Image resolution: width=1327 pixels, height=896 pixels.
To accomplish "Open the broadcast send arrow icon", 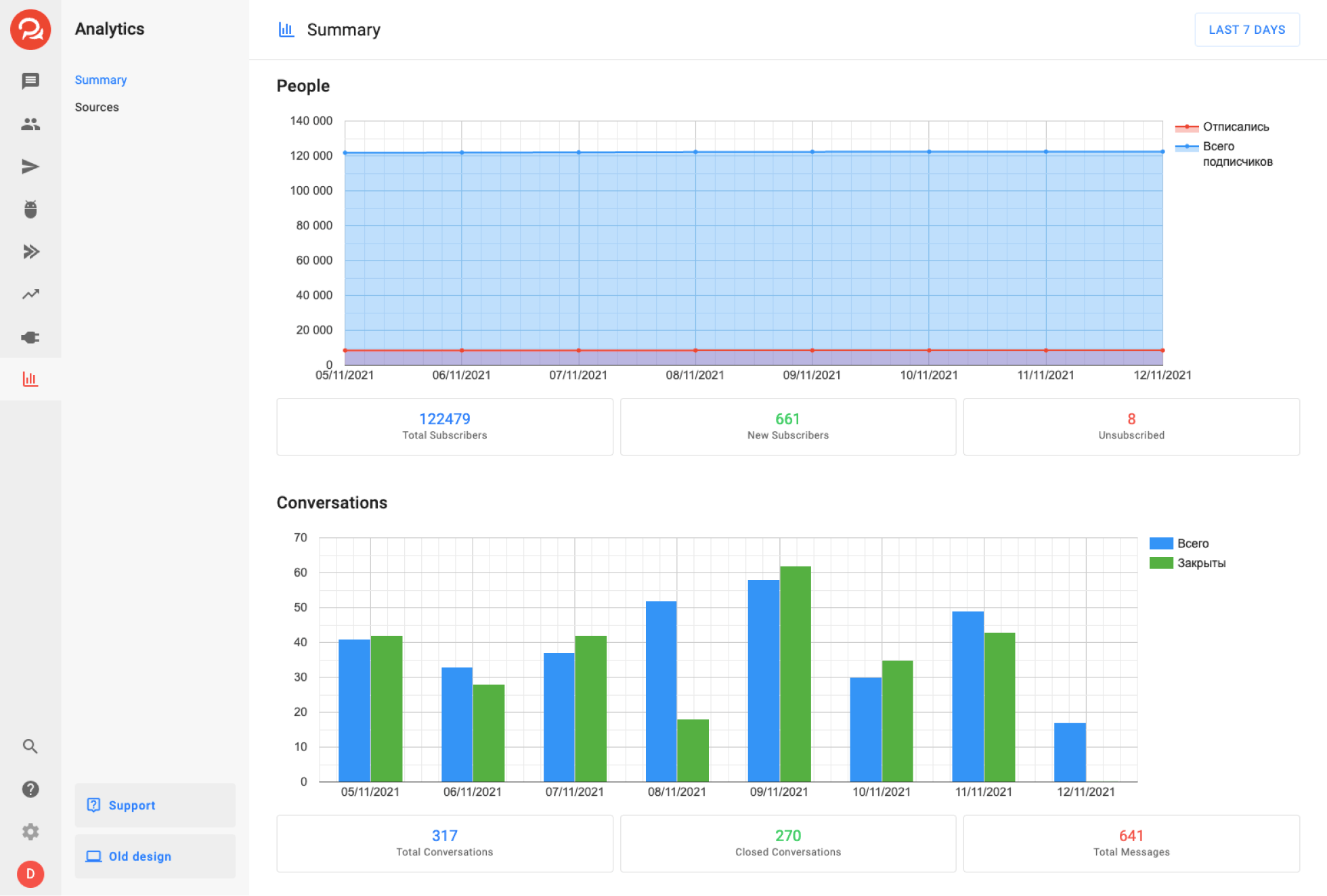I will pos(30,166).
